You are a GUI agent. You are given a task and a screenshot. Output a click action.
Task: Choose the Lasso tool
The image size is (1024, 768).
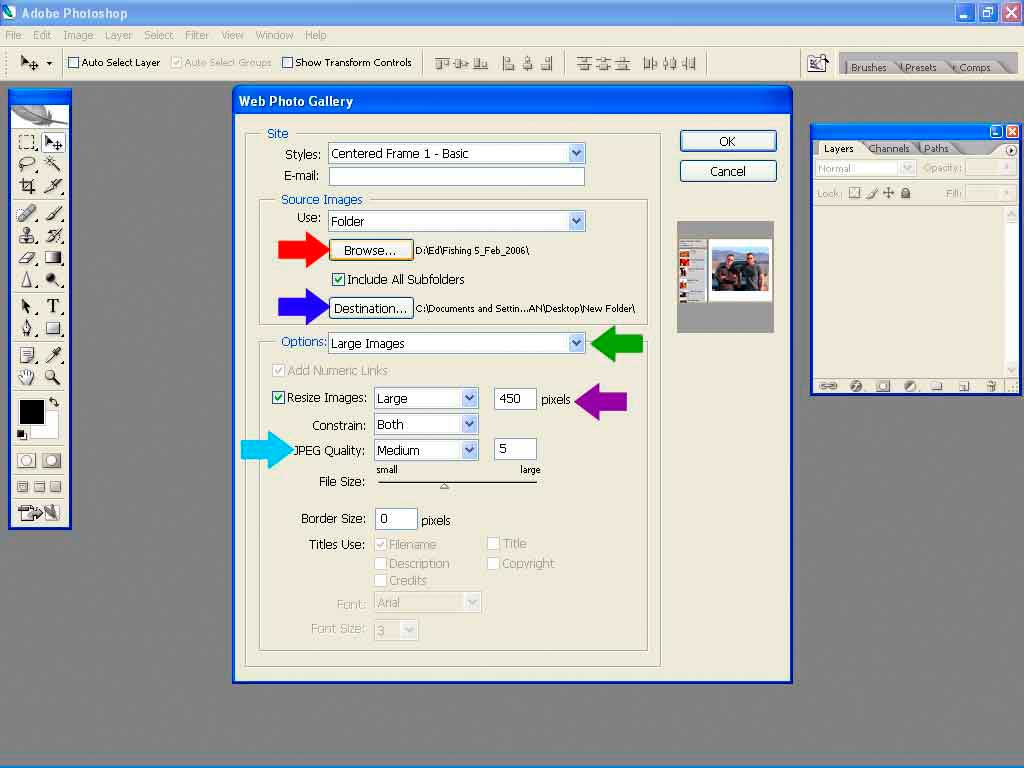27,164
